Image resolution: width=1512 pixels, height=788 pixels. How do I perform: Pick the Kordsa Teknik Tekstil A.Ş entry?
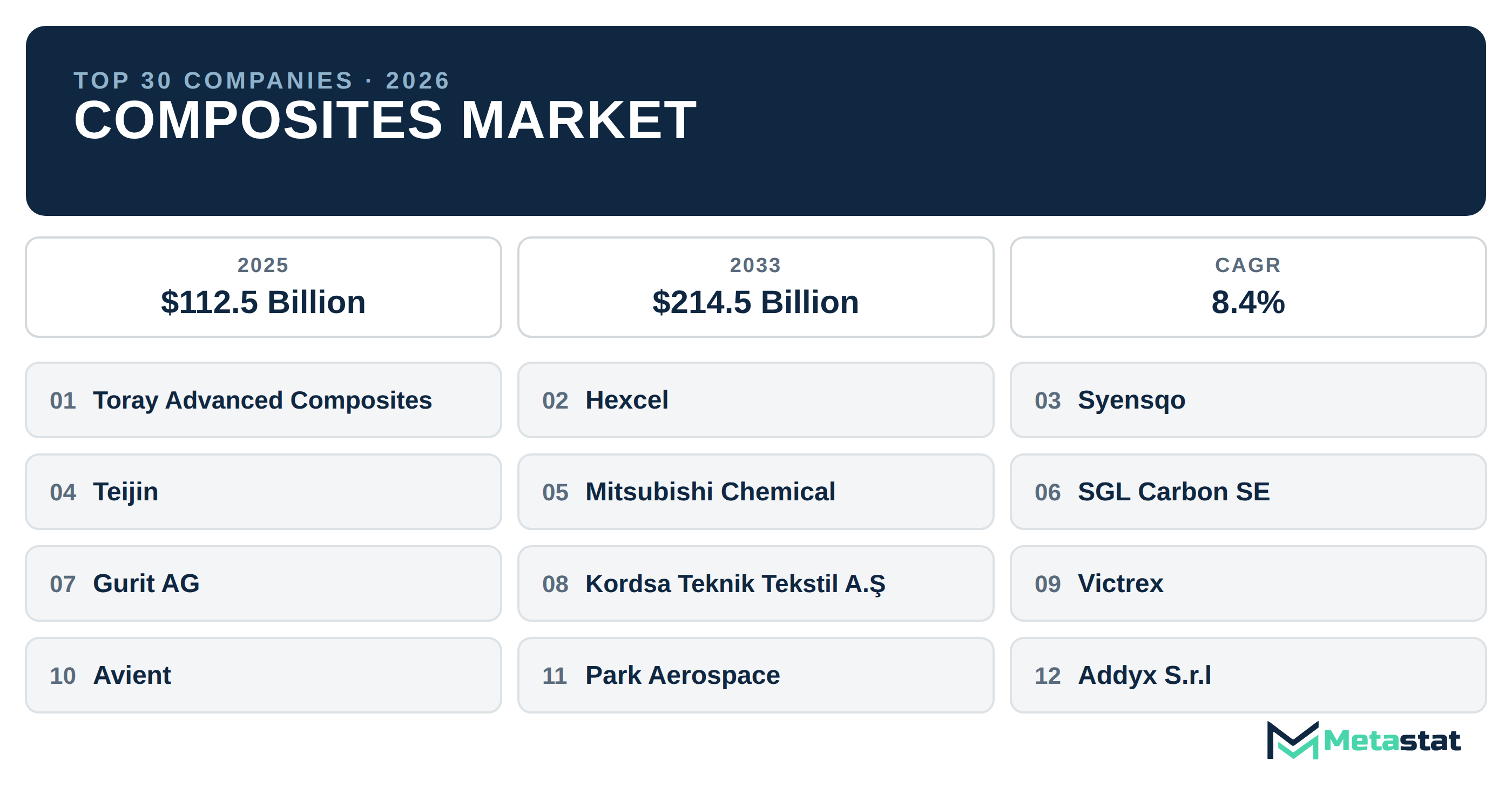(755, 584)
